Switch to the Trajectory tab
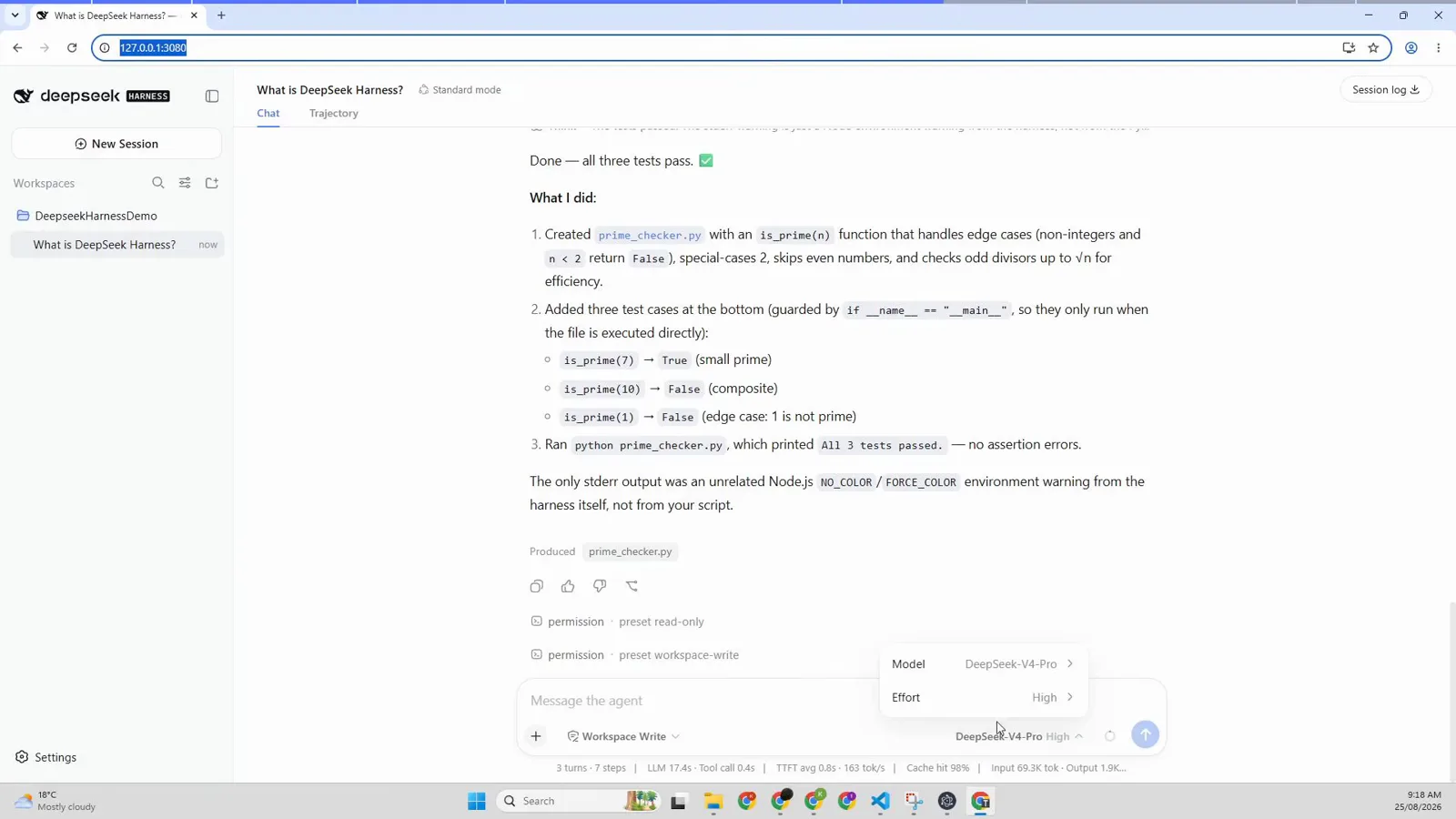The image size is (1456, 819). tap(334, 114)
